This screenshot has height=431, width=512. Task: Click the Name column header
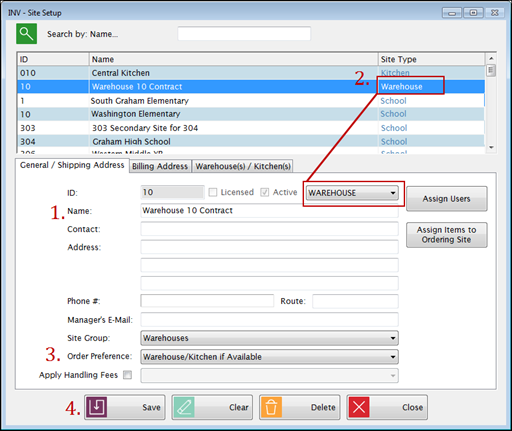pyautogui.click(x=234, y=59)
